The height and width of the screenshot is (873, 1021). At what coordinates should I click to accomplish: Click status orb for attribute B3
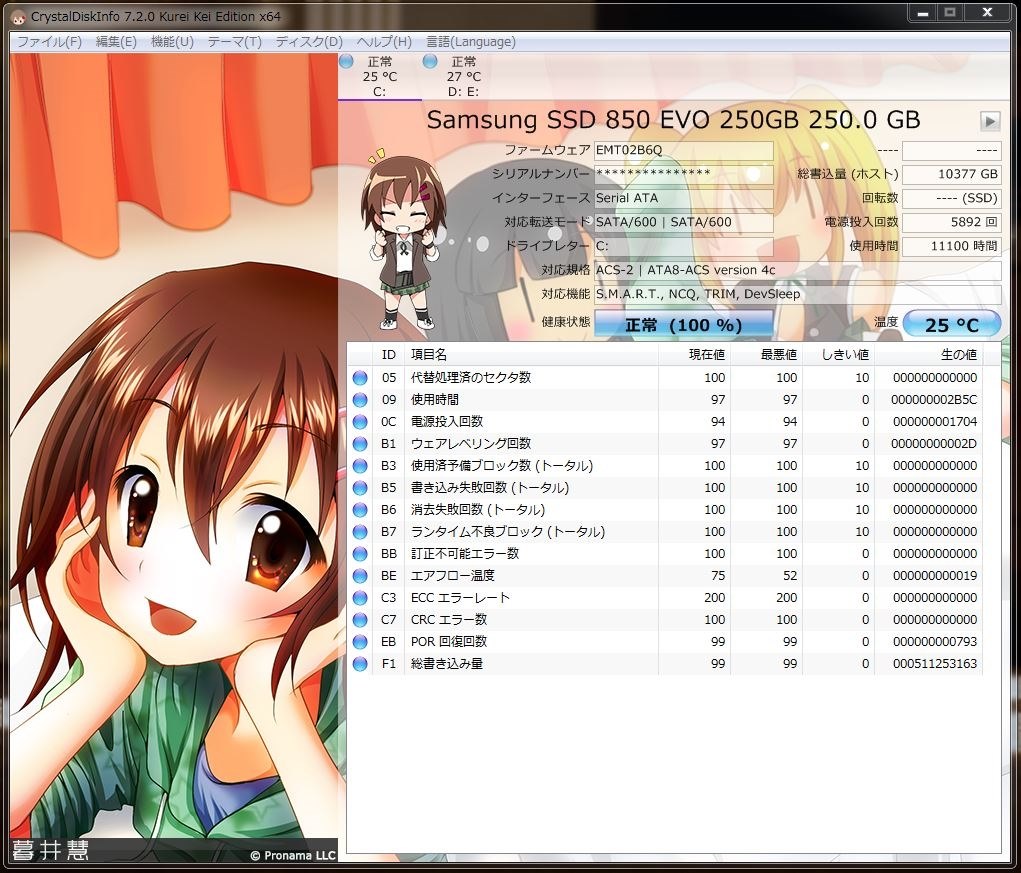pyautogui.click(x=360, y=466)
